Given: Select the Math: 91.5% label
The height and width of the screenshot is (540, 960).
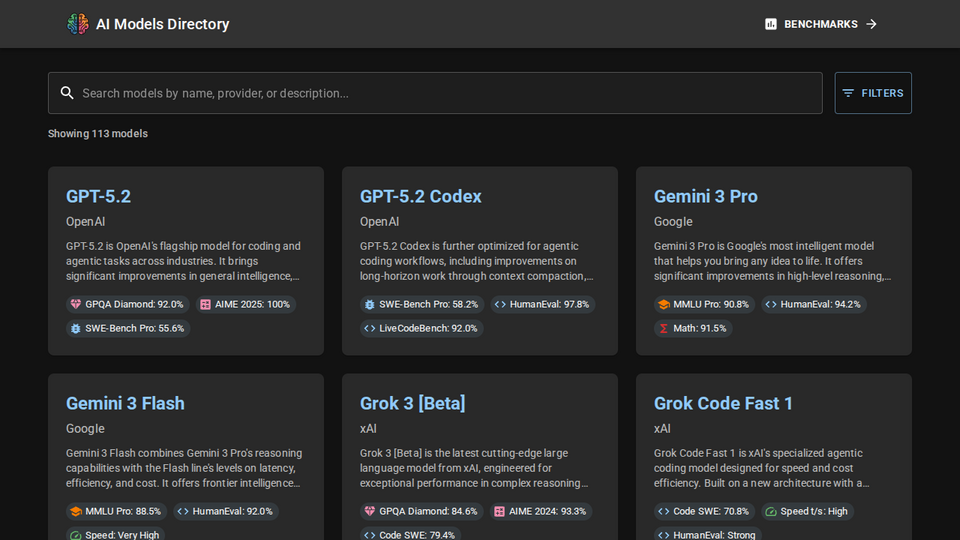Looking at the screenshot, I should pos(700,328).
